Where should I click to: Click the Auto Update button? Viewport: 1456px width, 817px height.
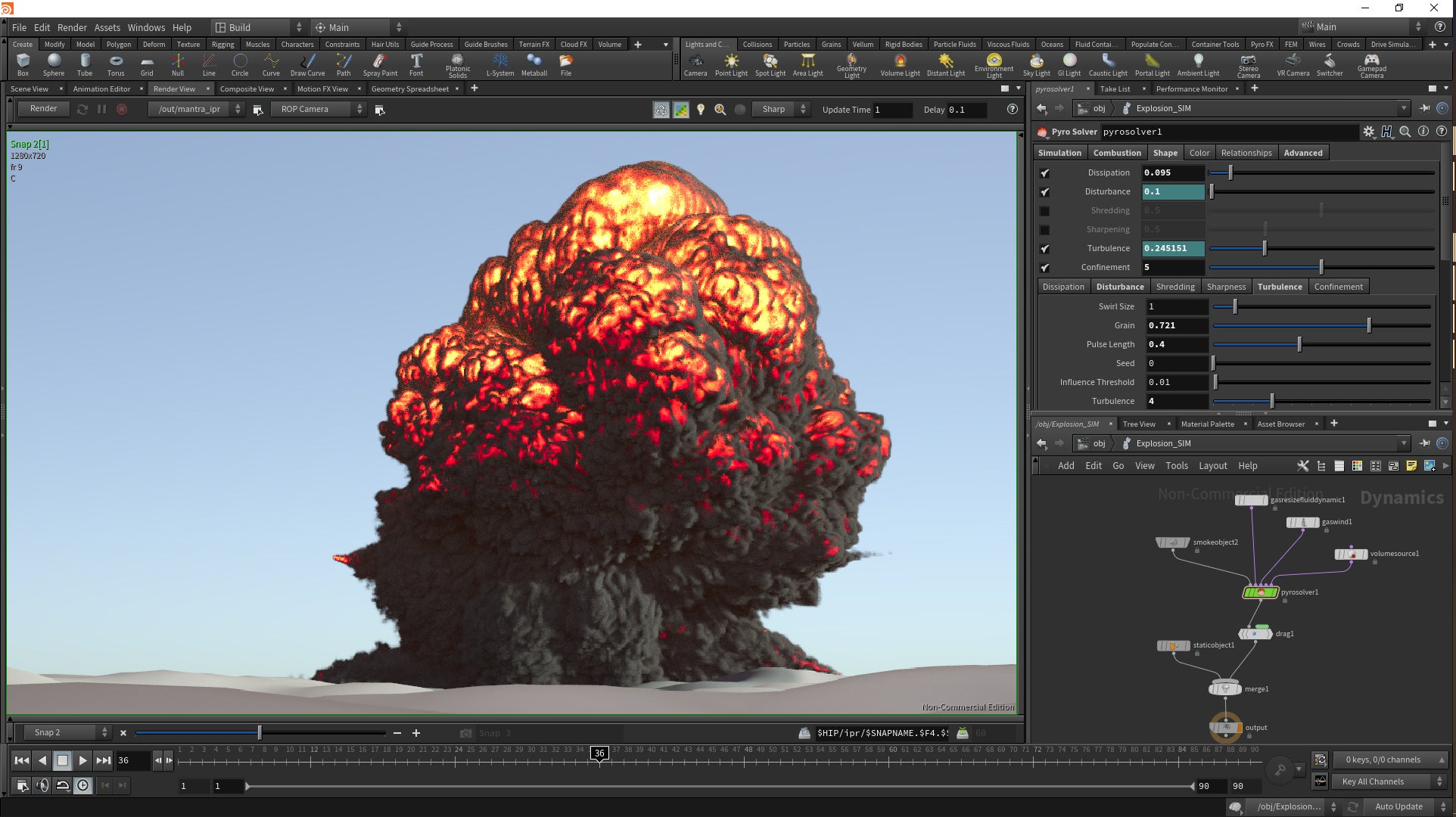tap(1398, 806)
